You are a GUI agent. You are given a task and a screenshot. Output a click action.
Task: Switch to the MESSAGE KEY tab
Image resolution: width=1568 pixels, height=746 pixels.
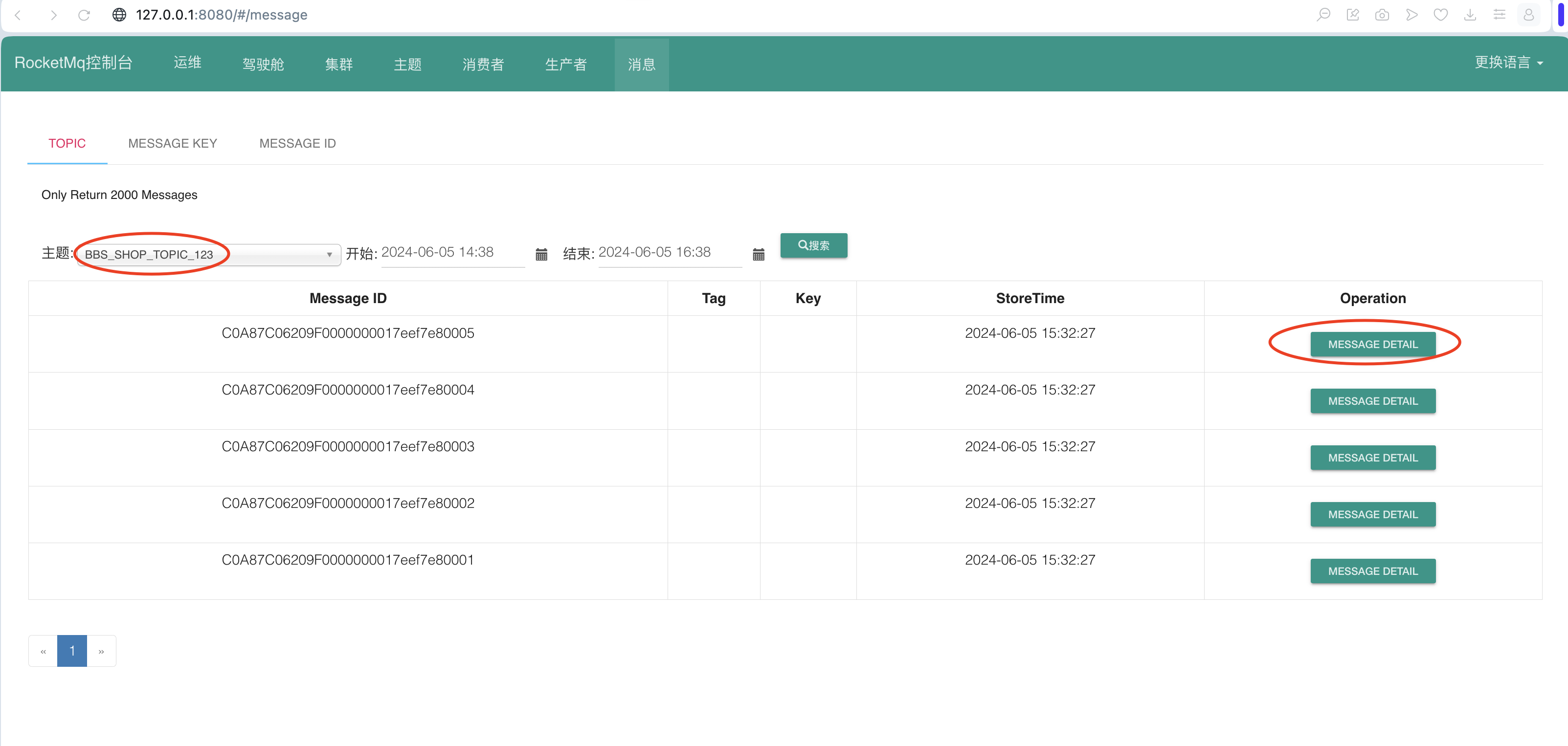[173, 144]
